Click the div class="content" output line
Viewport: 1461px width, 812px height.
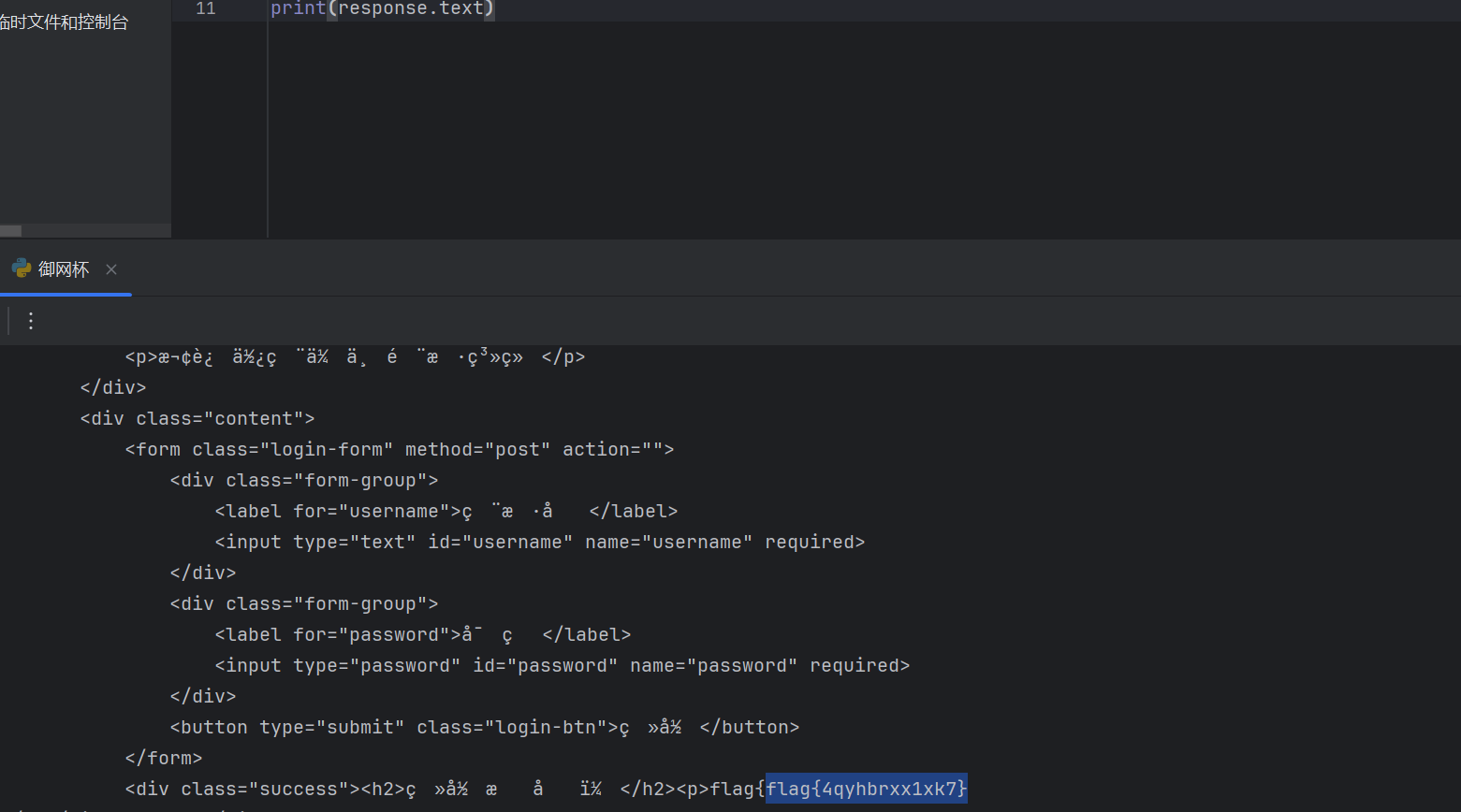pos(197,418)
